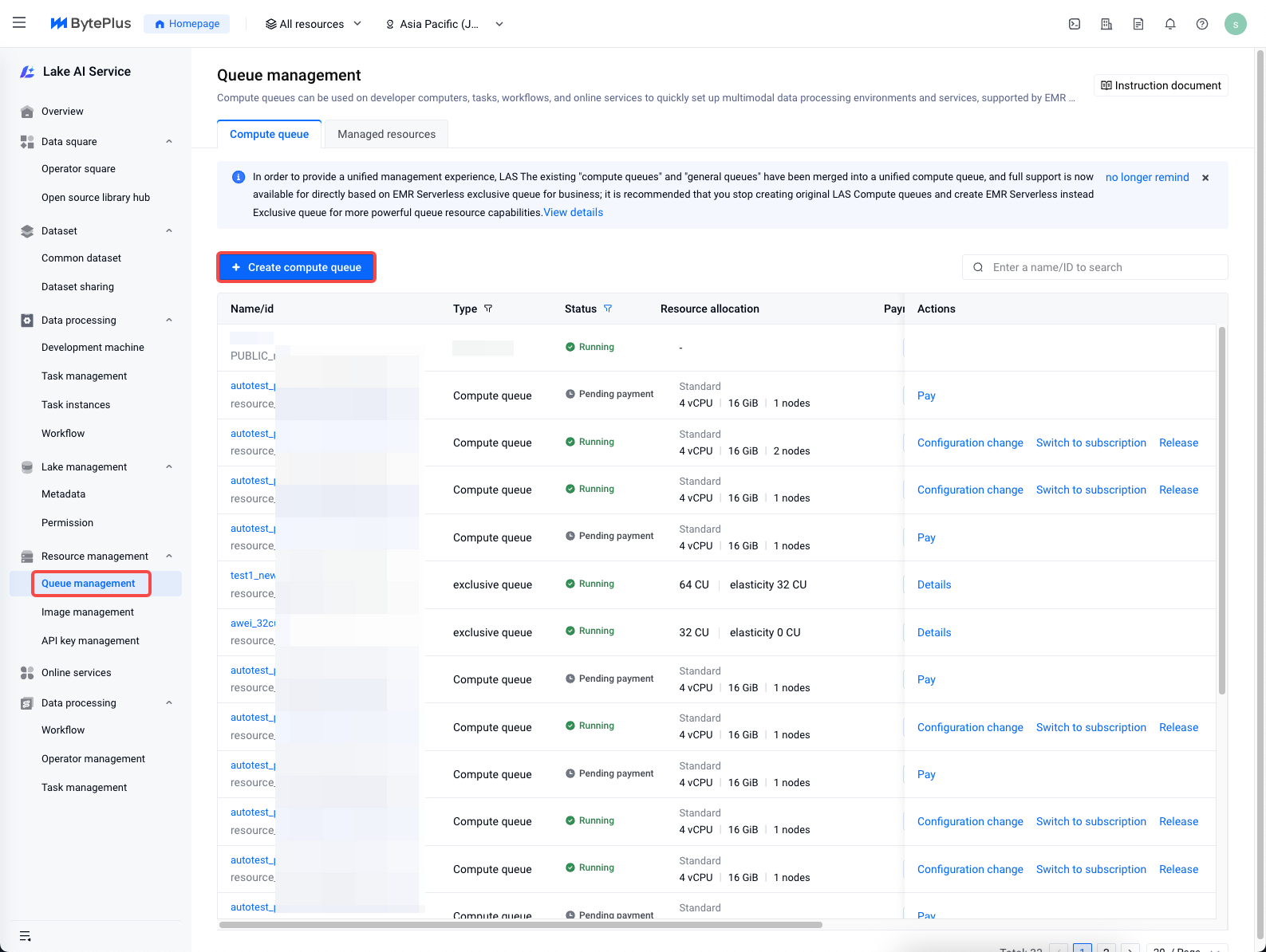
Task: Click the Type column filter icon
Action: coord(488,309)
